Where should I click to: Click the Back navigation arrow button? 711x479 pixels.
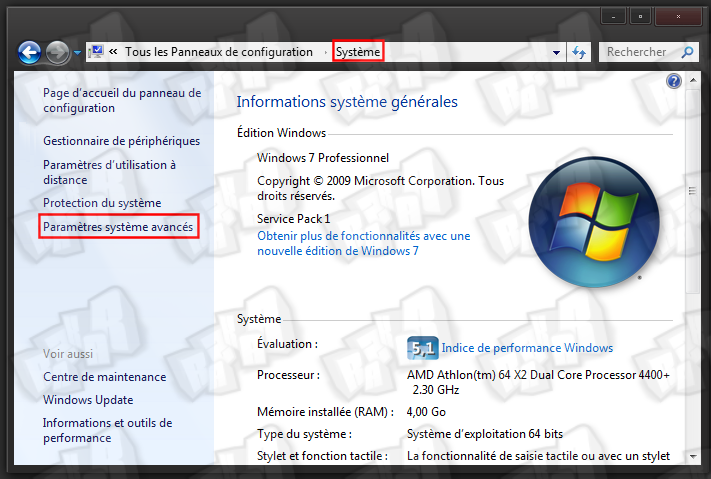point(30,52)
